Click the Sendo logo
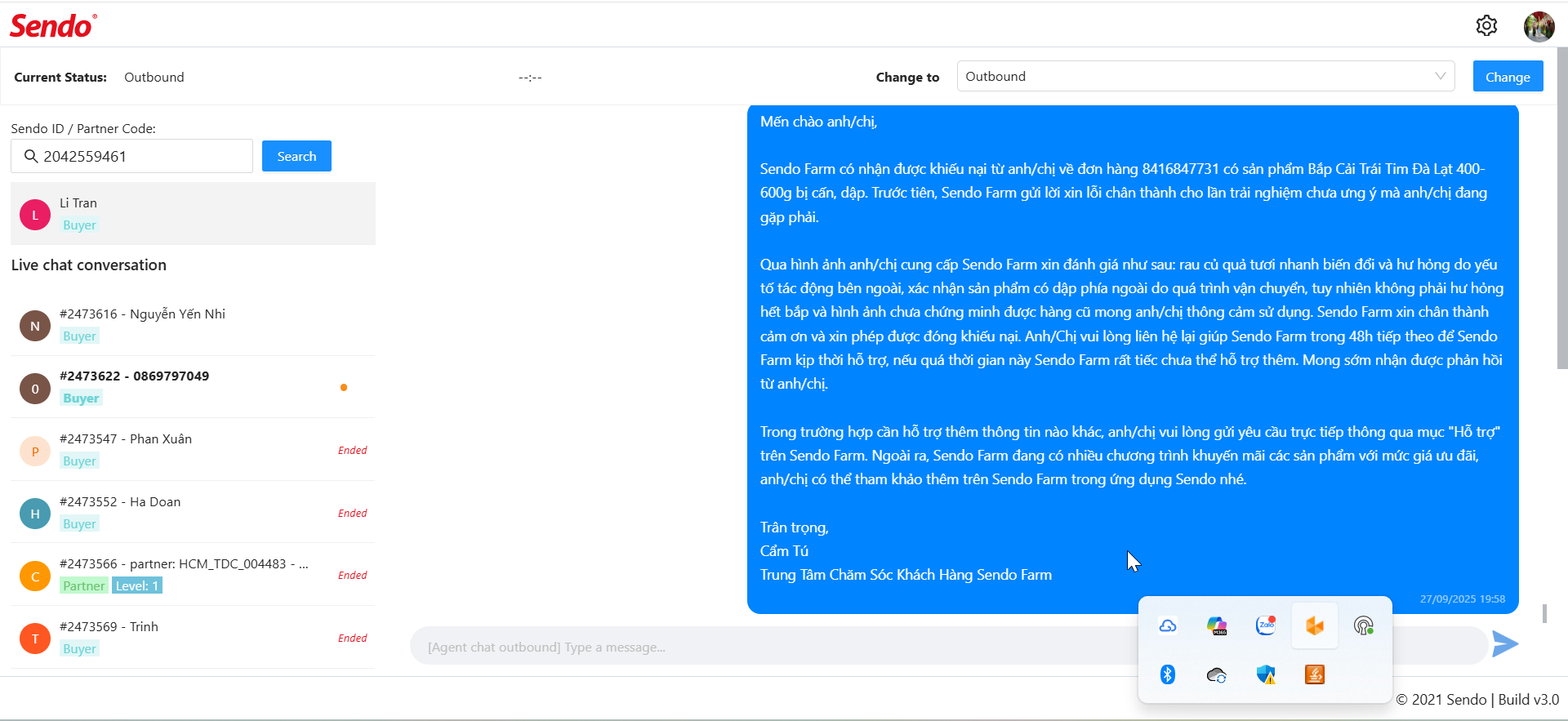 (x=53, y=26)
